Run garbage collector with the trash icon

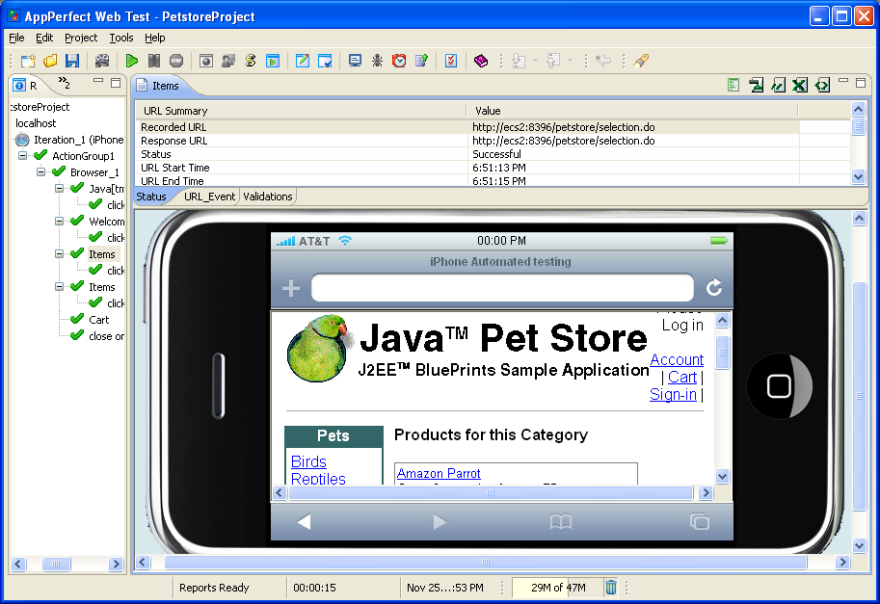click(611, 588)
